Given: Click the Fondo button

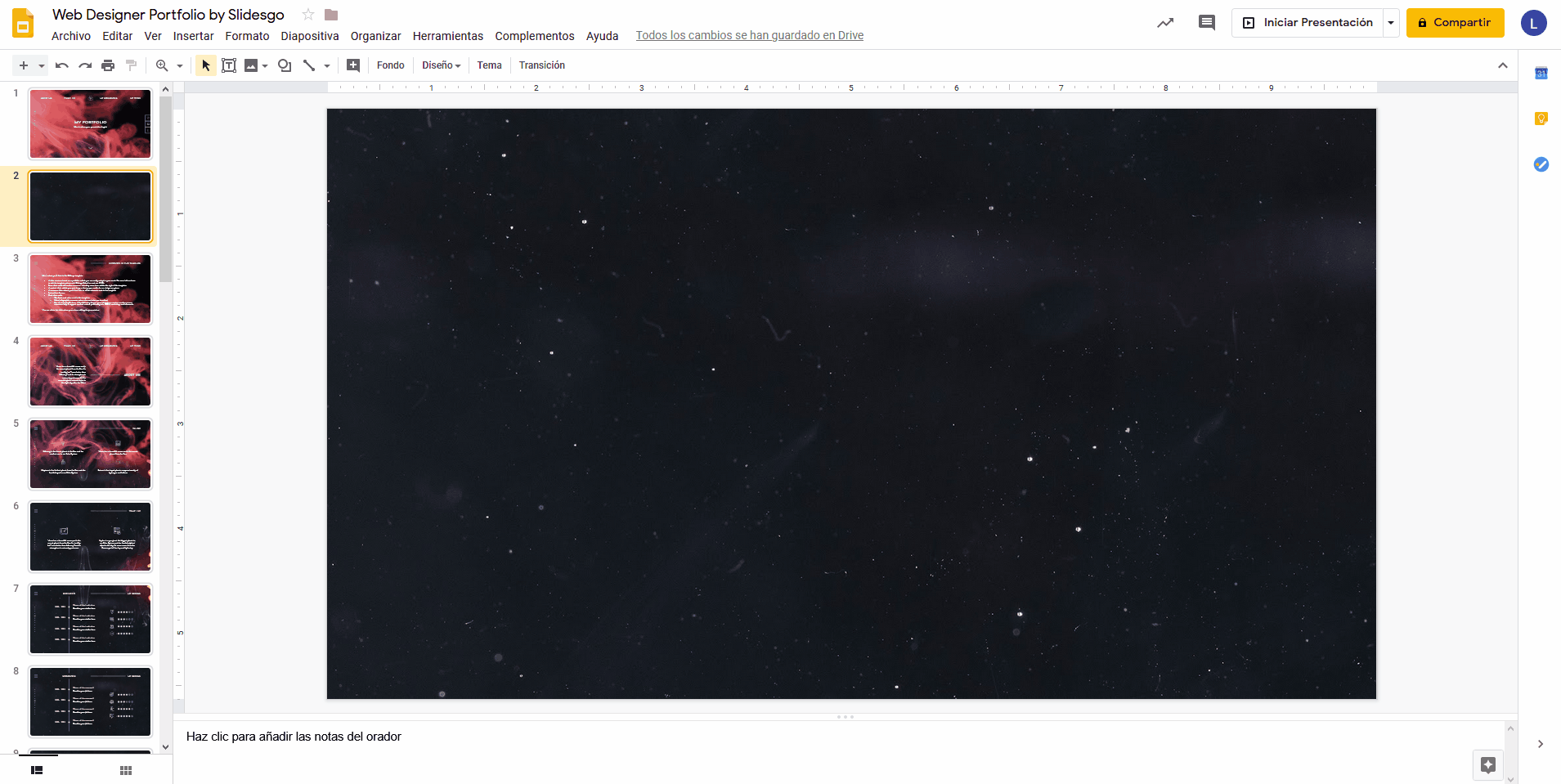Looking at the screenshot, I should click(391, 65).
